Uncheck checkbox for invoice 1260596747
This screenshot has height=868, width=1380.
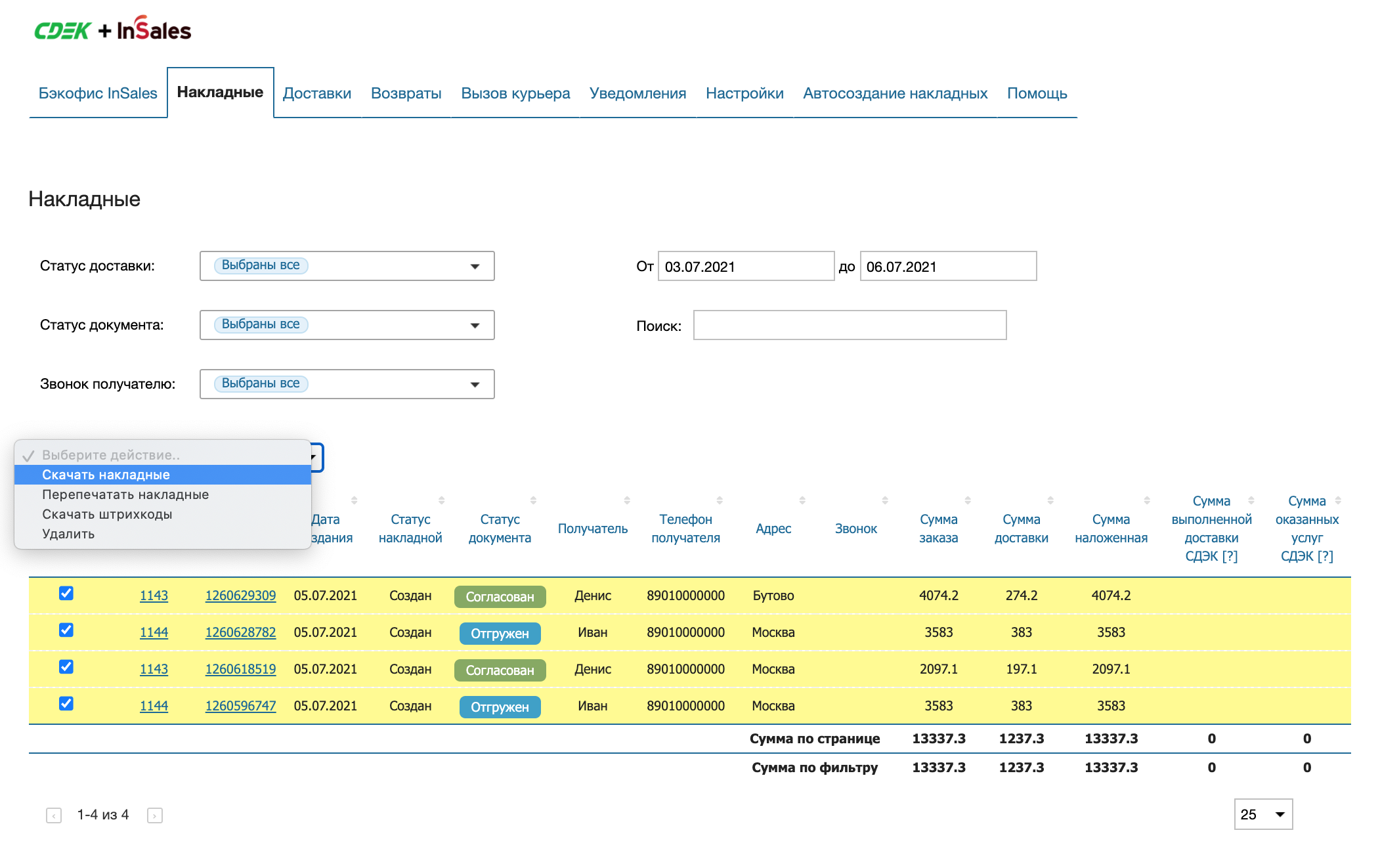tap(66, 704)
